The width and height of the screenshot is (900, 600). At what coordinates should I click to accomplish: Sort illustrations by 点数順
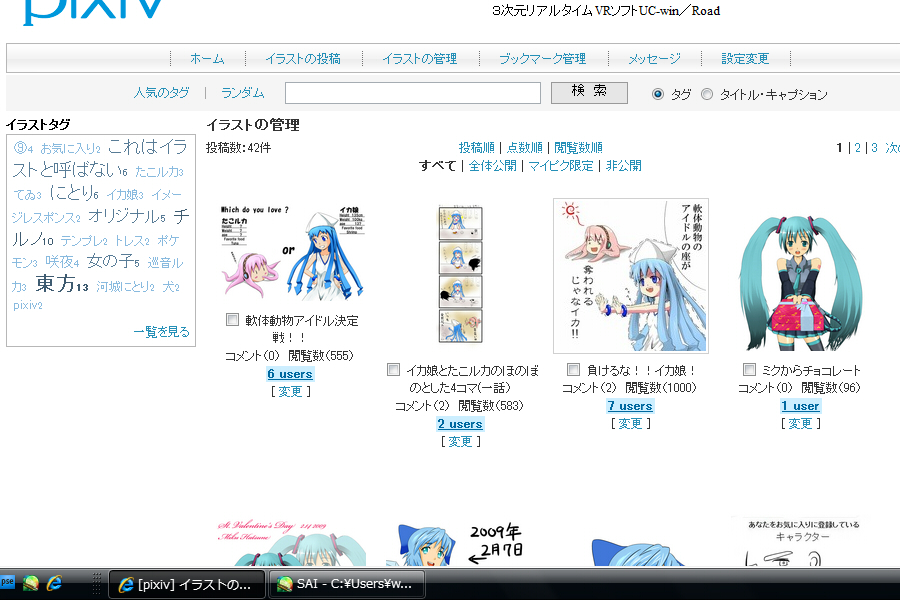click(525, 148)
